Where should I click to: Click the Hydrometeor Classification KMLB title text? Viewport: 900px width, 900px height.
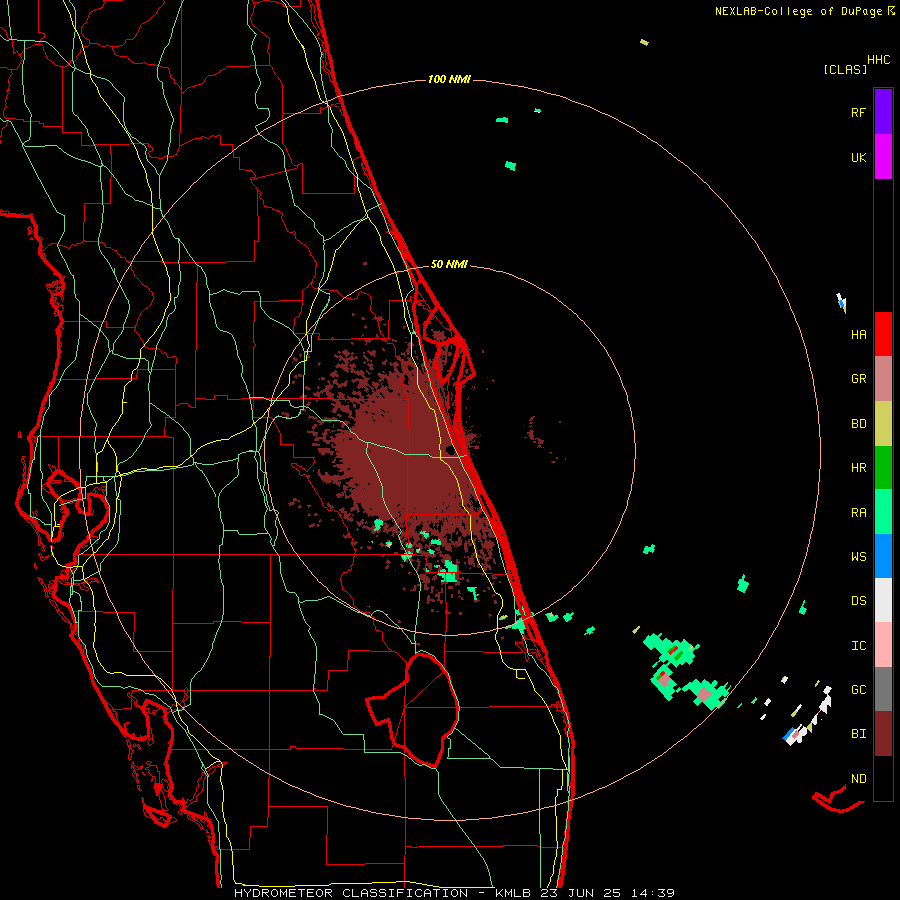coord(454,893)
